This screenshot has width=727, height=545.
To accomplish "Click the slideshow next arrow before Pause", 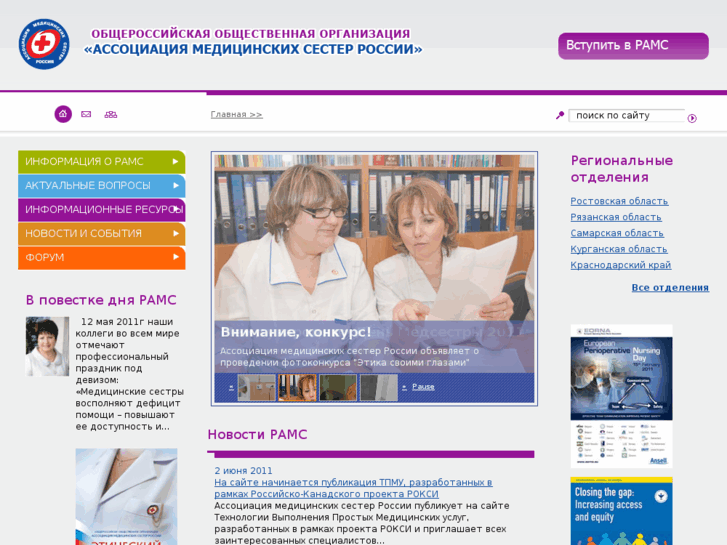I will coord(404,387).
